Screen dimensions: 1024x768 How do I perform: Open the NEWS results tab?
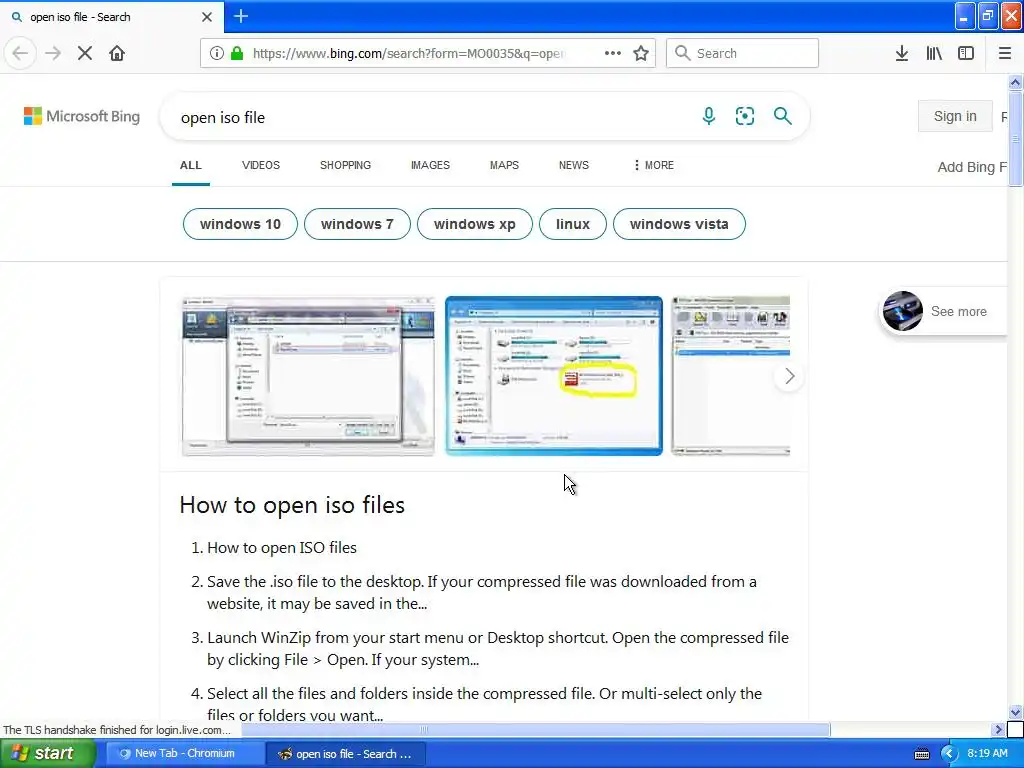(574, 165)
